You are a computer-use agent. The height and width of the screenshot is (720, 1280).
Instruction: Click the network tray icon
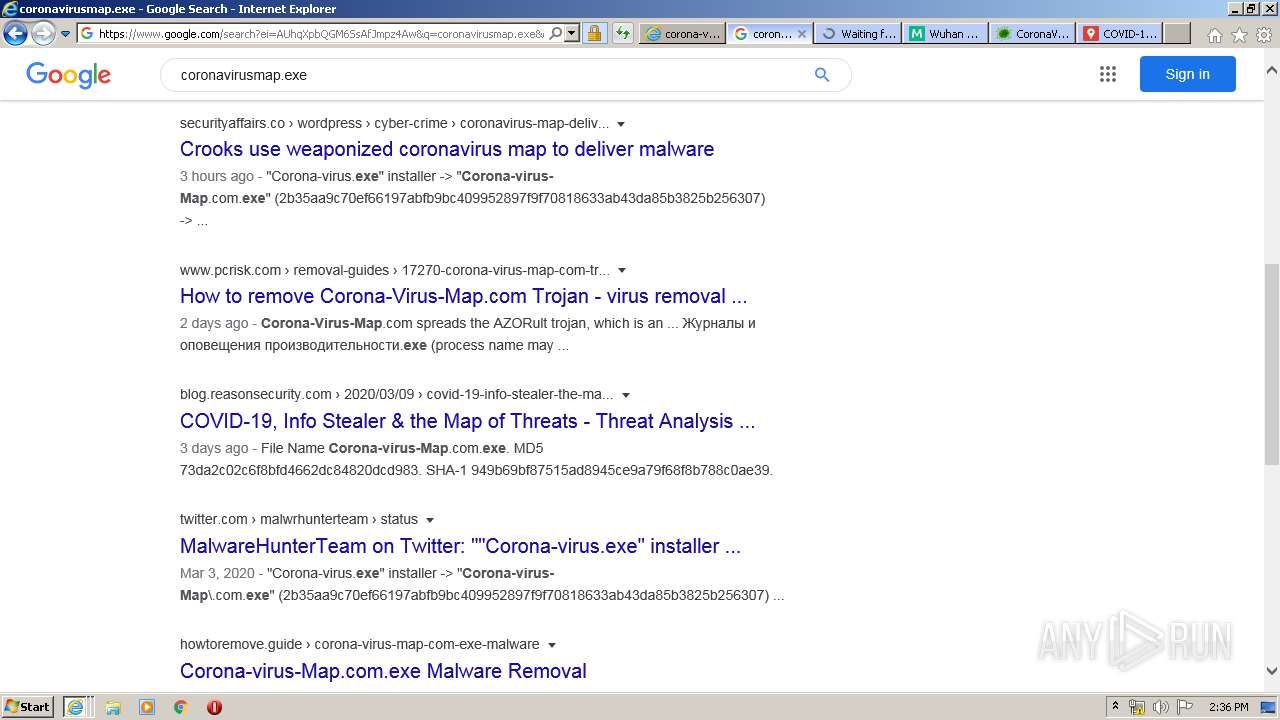[1137, 707]
